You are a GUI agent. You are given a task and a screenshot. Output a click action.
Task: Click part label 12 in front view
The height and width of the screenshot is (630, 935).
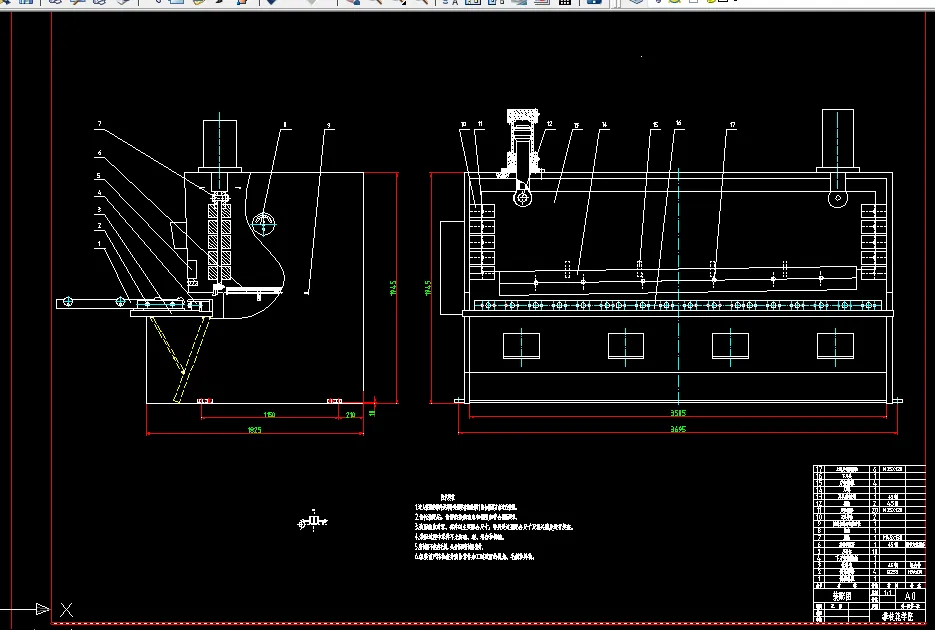point(549,124)
